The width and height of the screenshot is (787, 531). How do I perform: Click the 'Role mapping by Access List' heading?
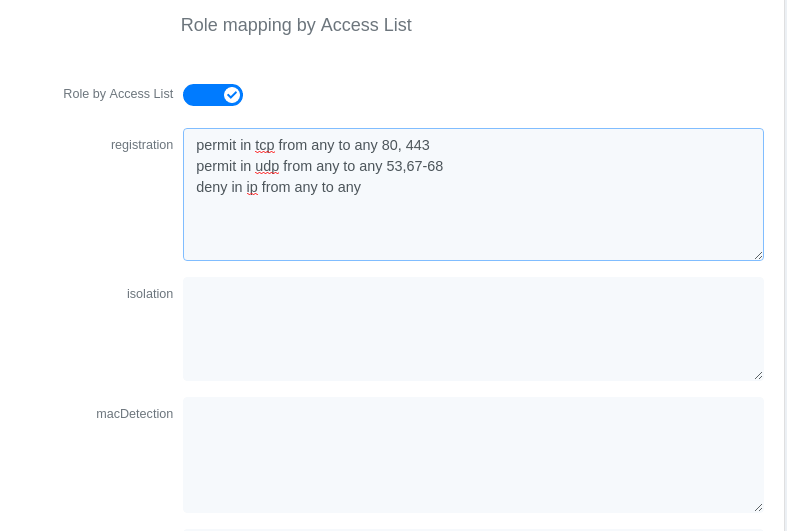296,25
